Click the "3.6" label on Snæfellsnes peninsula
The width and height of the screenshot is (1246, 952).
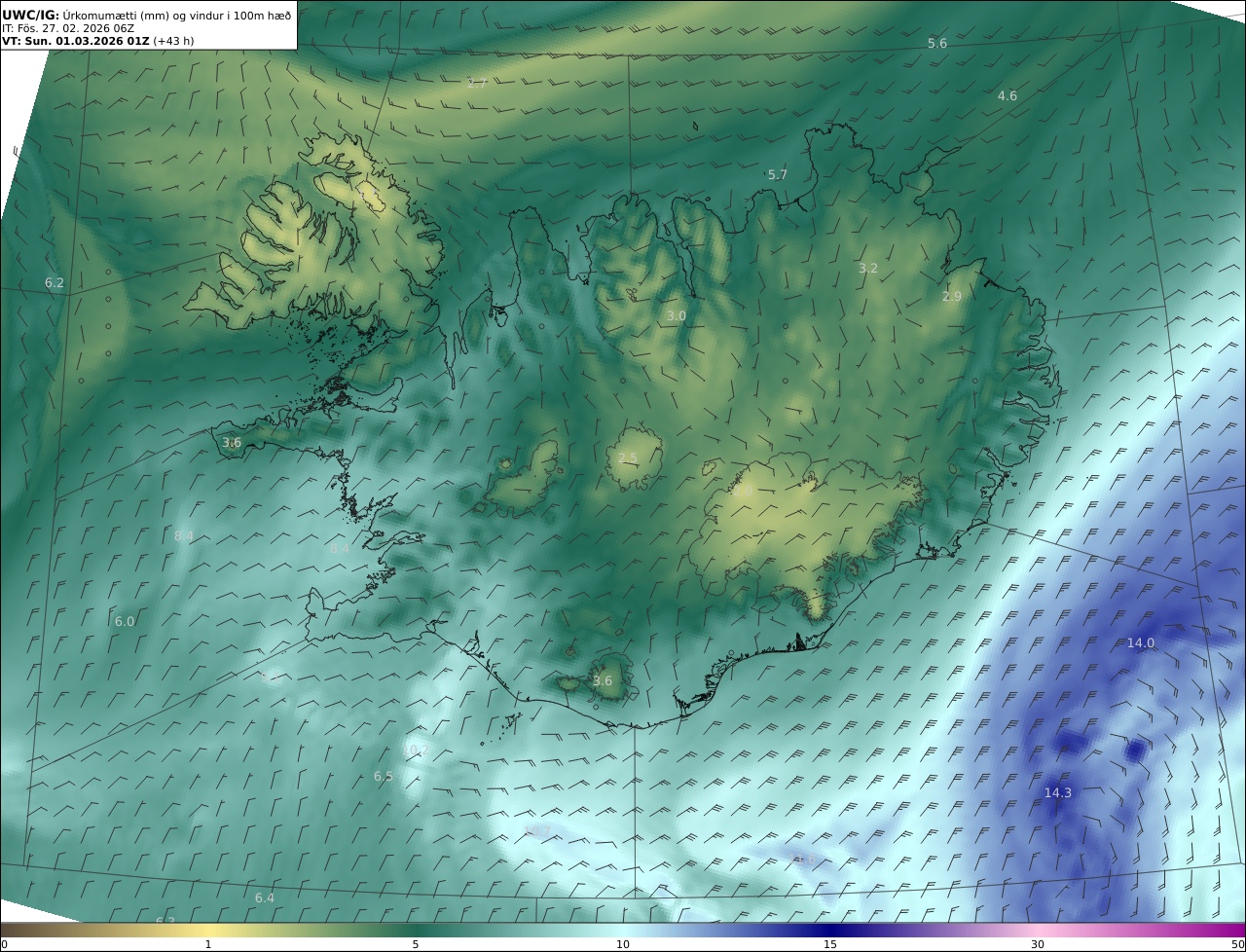click(x=232, y=442)
